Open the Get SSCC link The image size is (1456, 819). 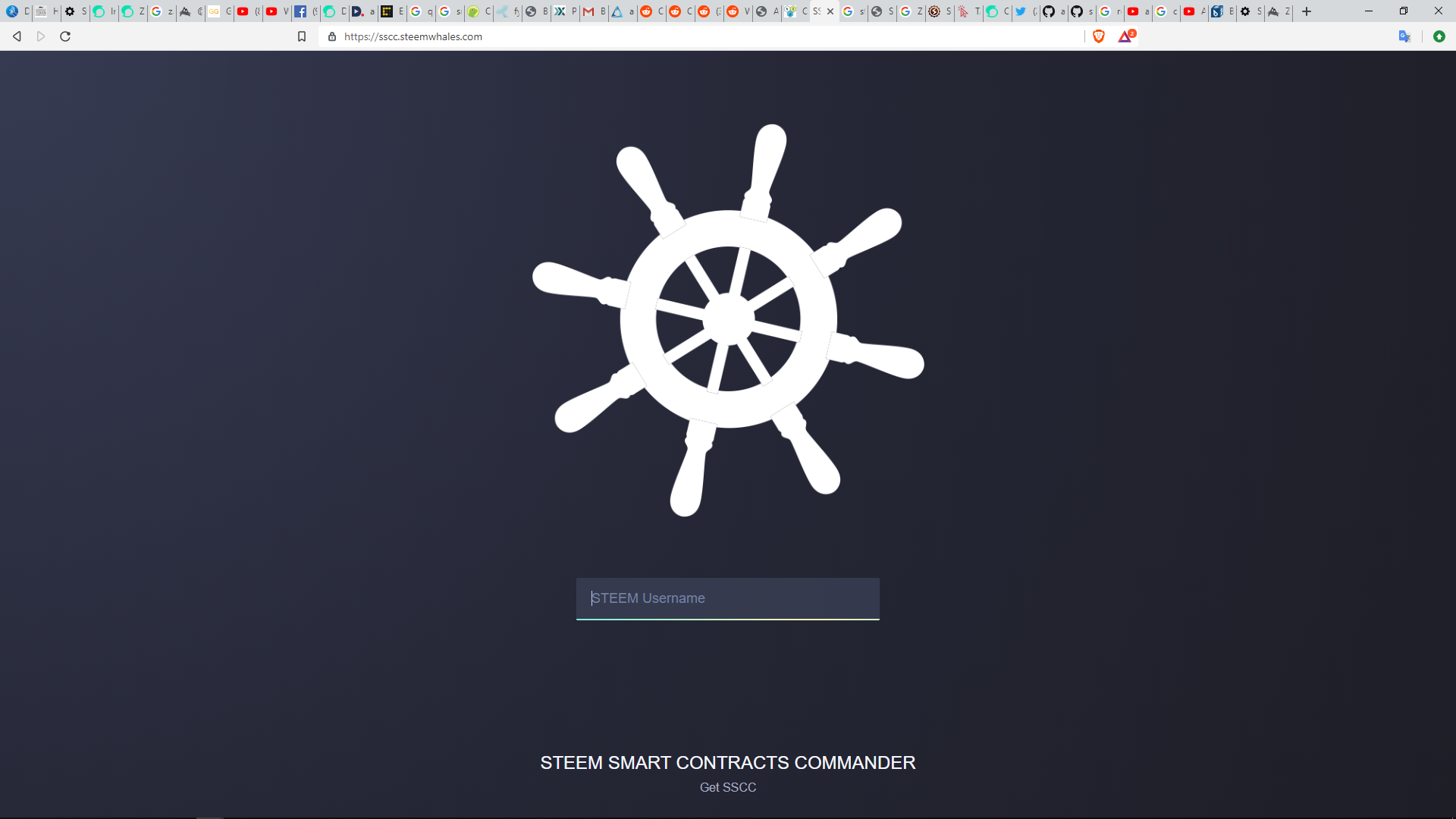click(x=728, y=787)
